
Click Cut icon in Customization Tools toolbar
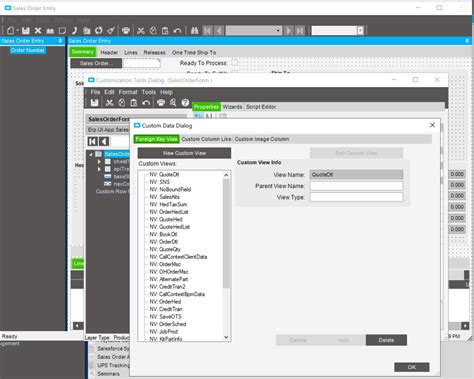point(109,103)
